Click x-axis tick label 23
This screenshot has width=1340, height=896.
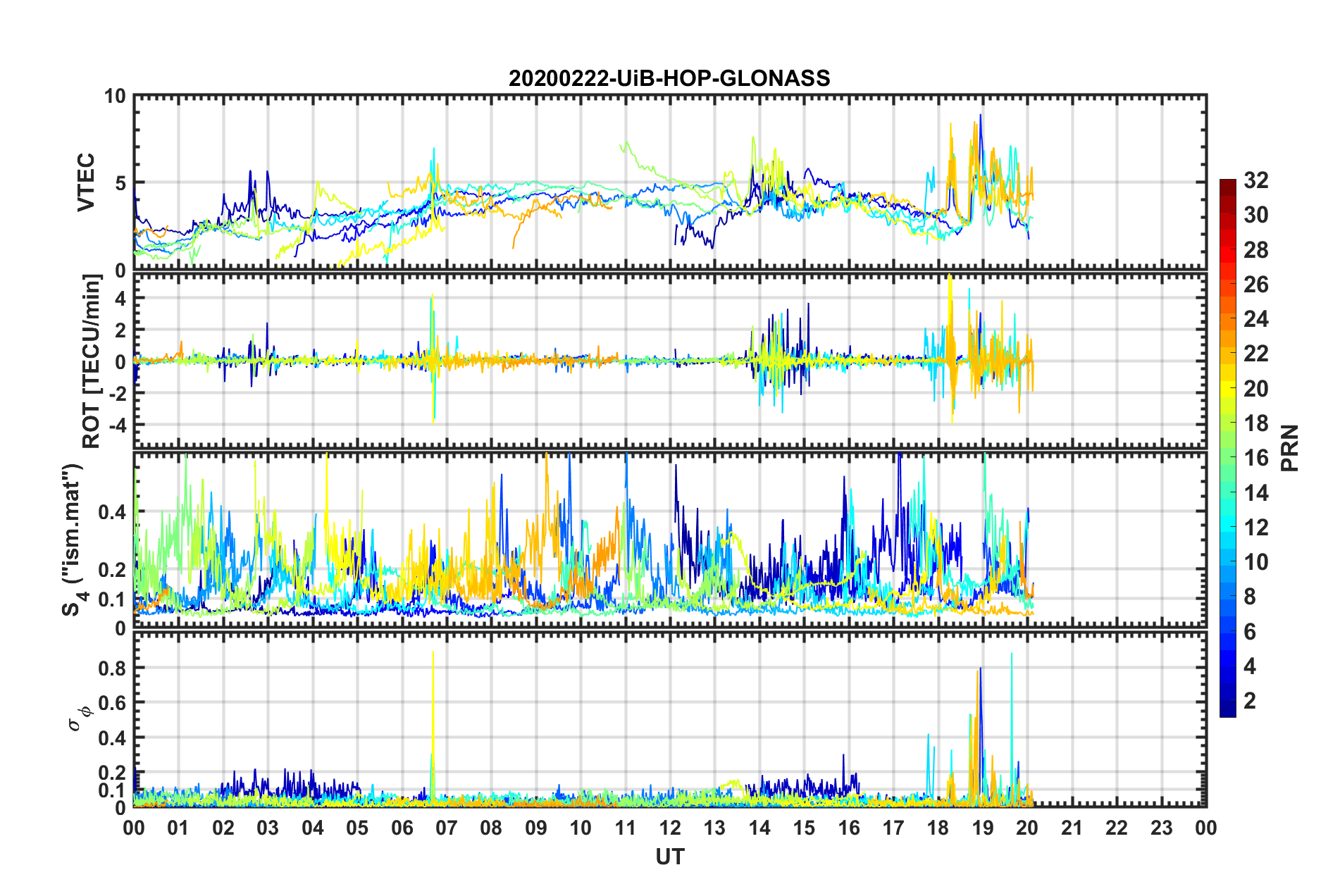(x=1161, y=828)
